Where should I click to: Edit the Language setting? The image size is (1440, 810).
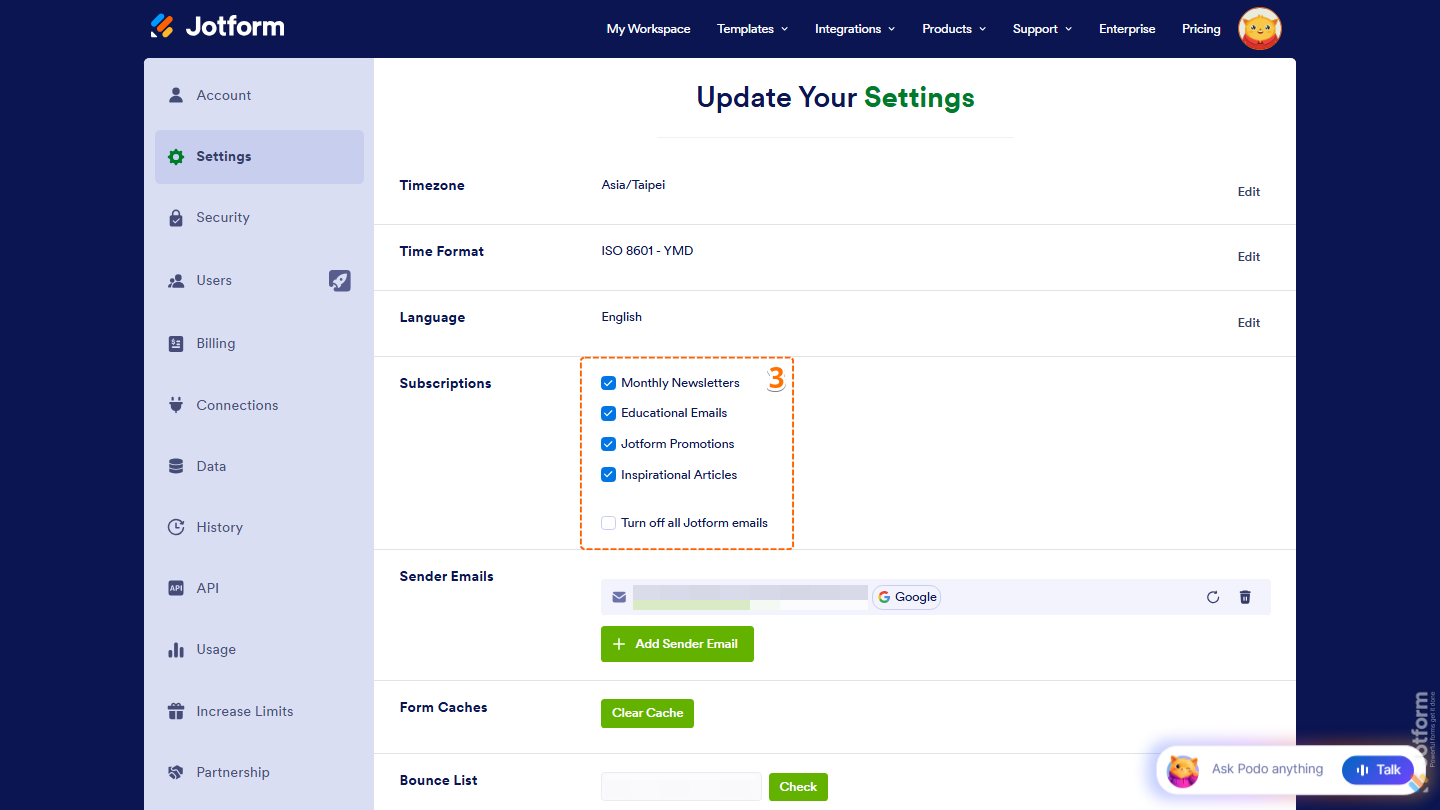tap(1249, 323)
